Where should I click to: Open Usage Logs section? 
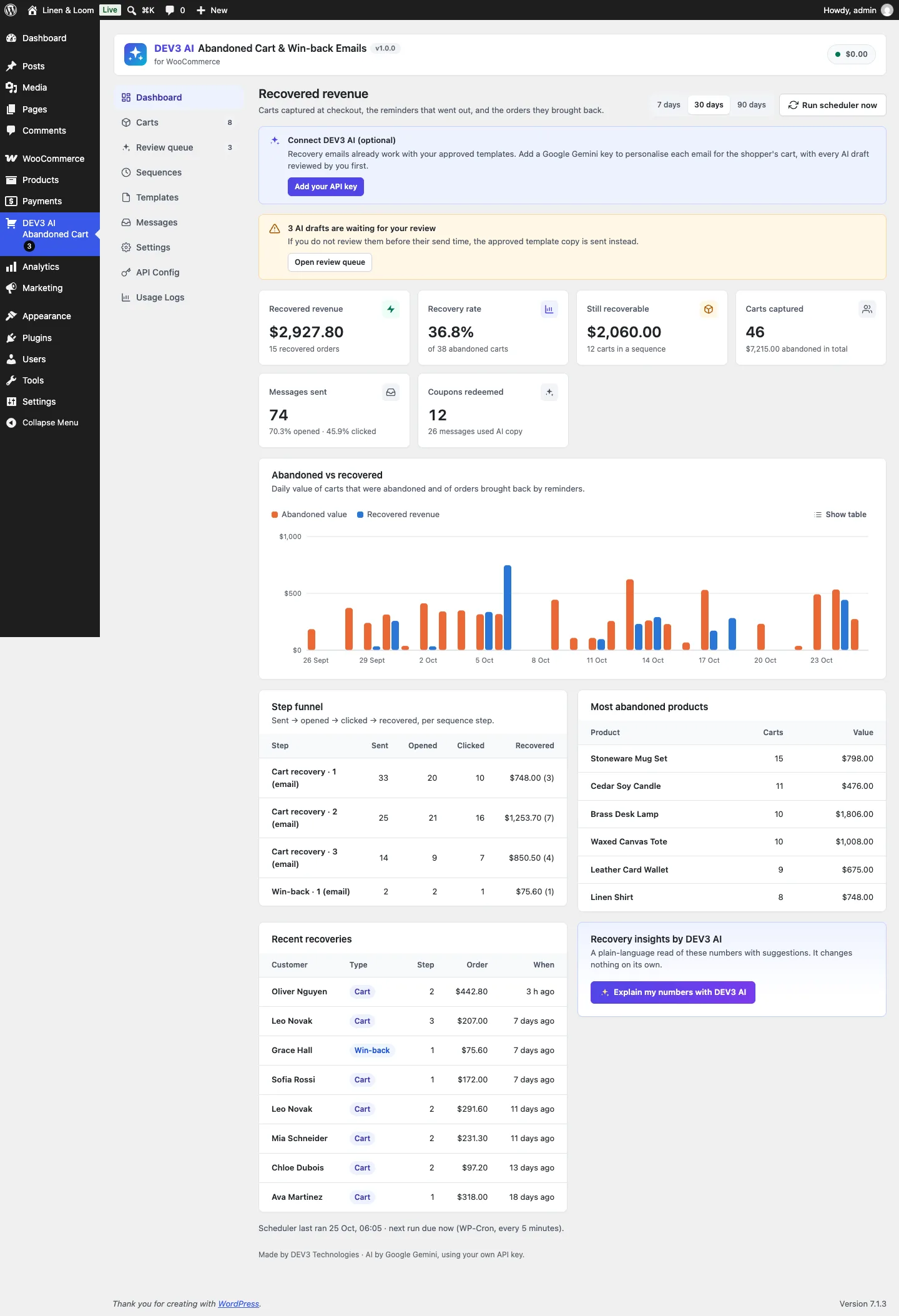coord(178,297)
